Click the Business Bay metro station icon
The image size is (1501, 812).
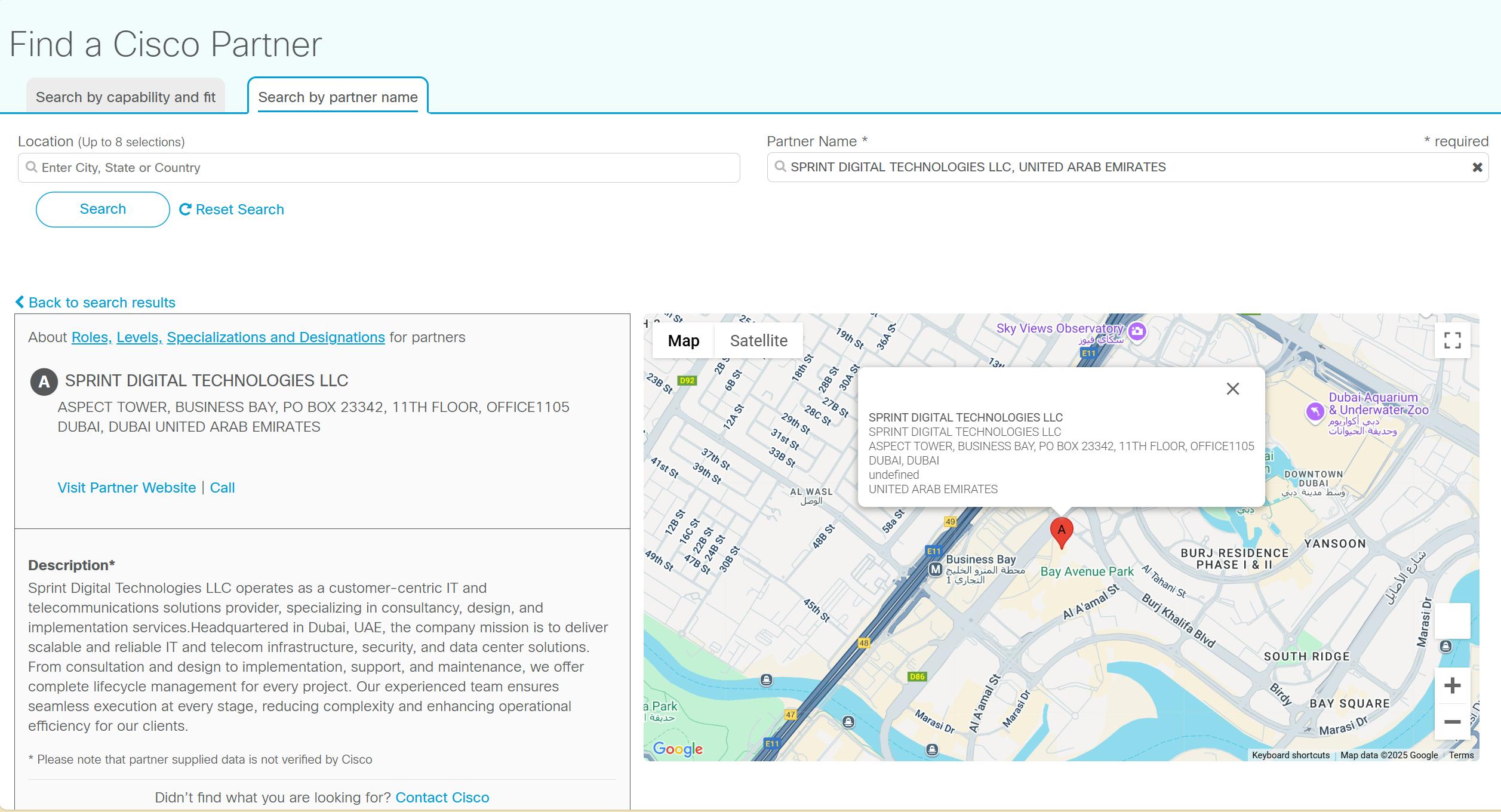click(x=935, y=570)
